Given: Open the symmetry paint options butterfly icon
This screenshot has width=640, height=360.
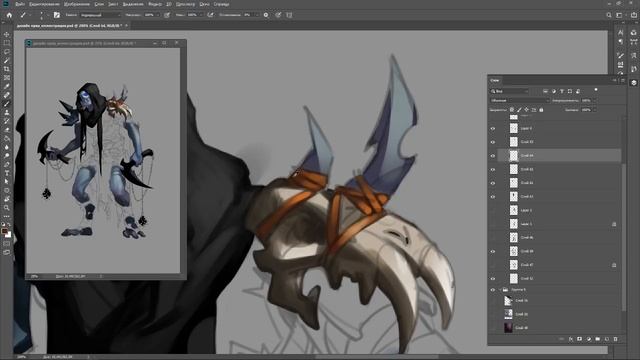Looking at the screenshot, I should click(x=289, y=15).
